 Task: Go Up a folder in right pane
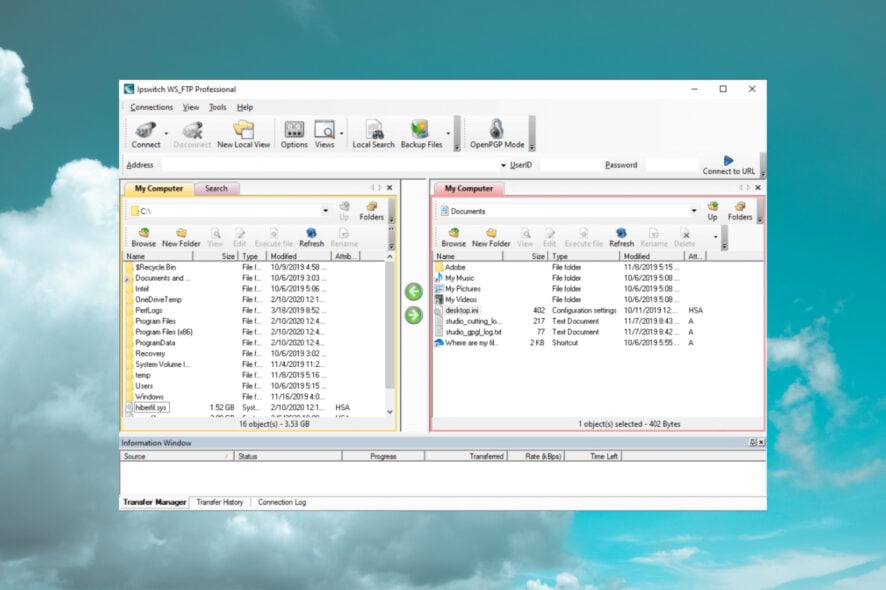[713, 211]
